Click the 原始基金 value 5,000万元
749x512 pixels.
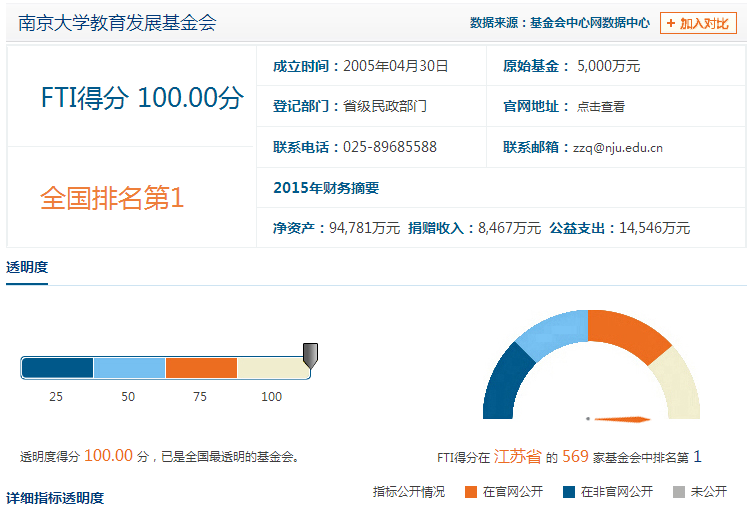point(609,66)
